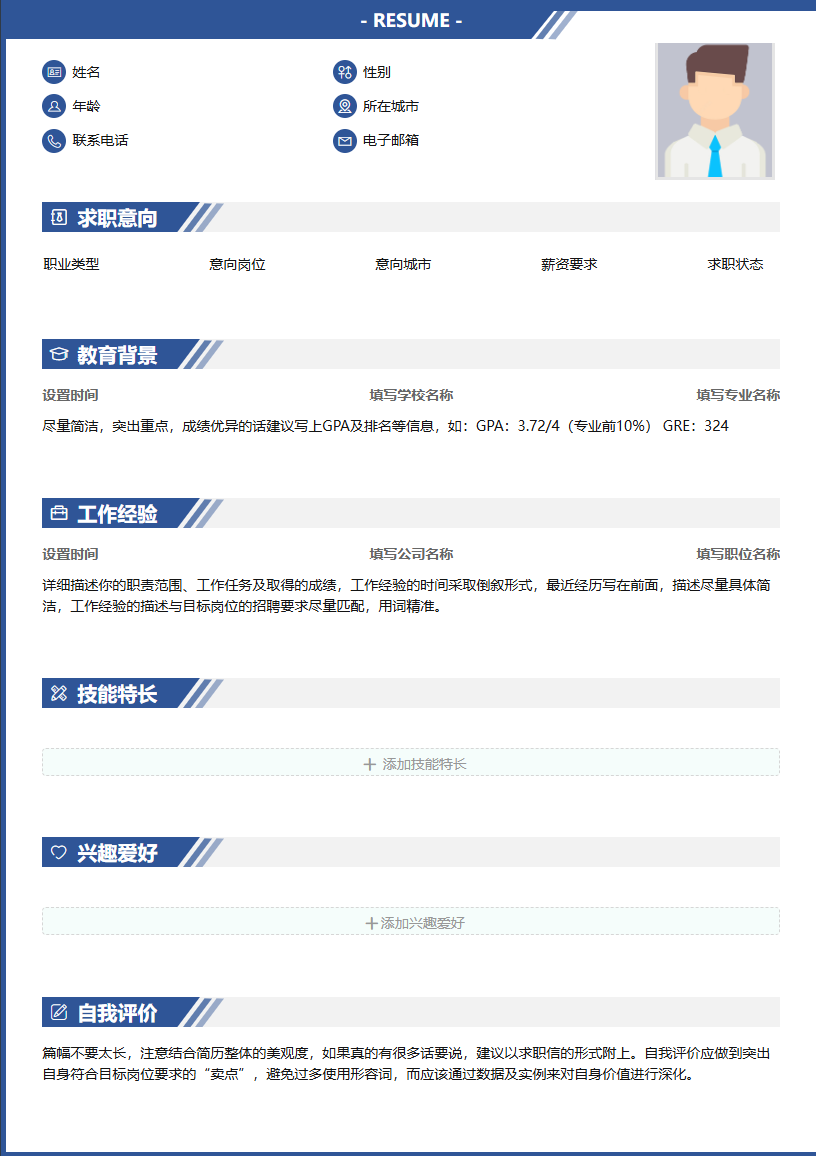Click the pencil icon in 自我评价 header
The height and width of the screenshot is (1156, 816).
[59, 1013]
